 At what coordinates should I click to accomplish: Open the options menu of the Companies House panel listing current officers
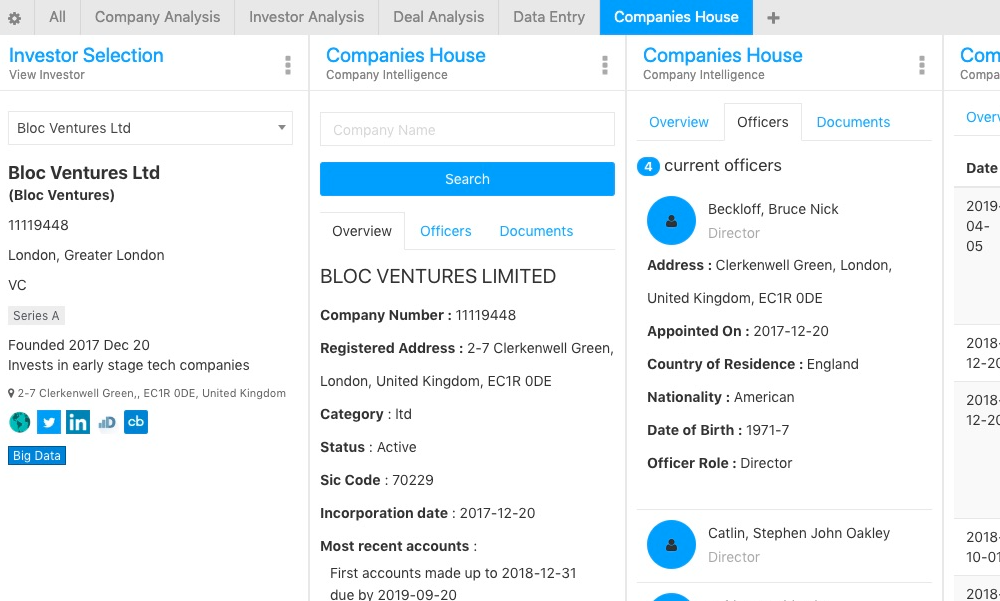pos(922,65)
